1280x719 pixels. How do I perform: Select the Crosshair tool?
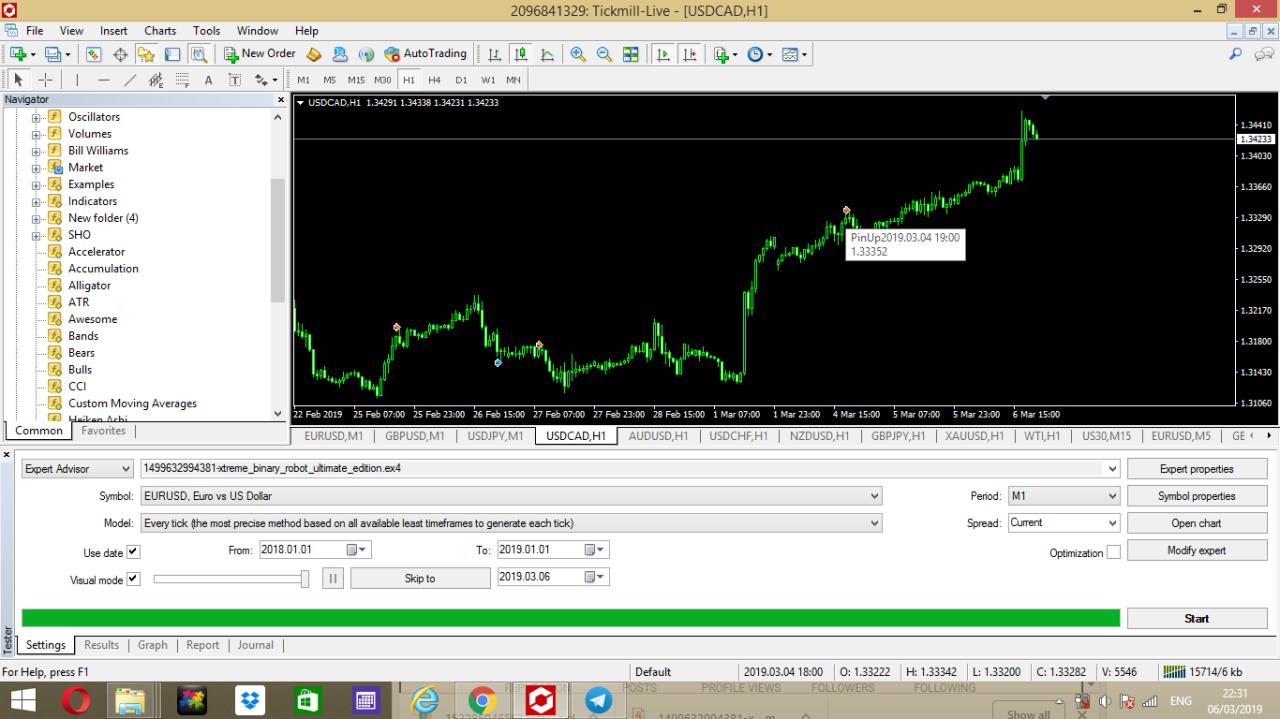[45, 80]
